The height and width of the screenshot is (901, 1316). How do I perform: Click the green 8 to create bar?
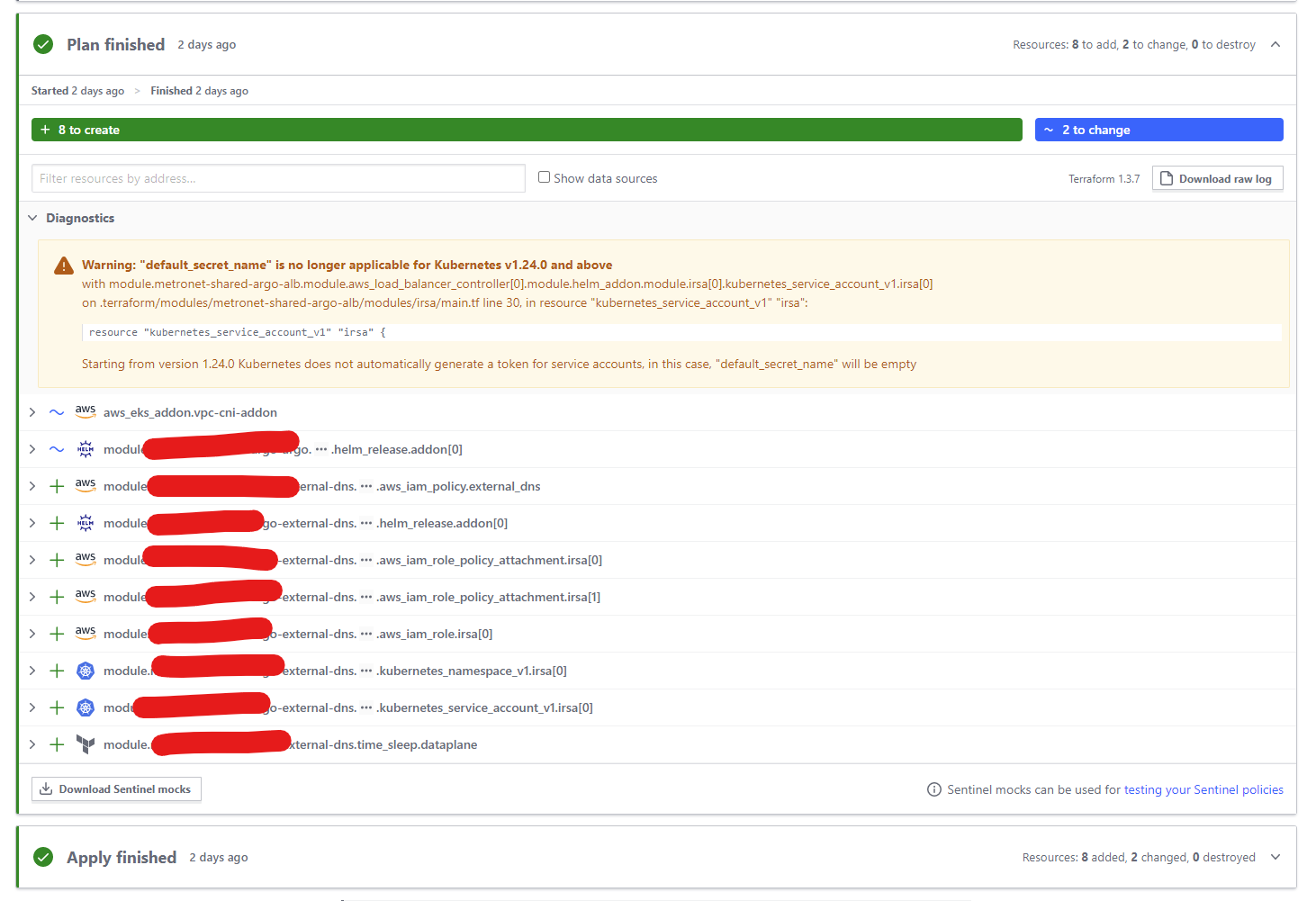tap(527, 129)
